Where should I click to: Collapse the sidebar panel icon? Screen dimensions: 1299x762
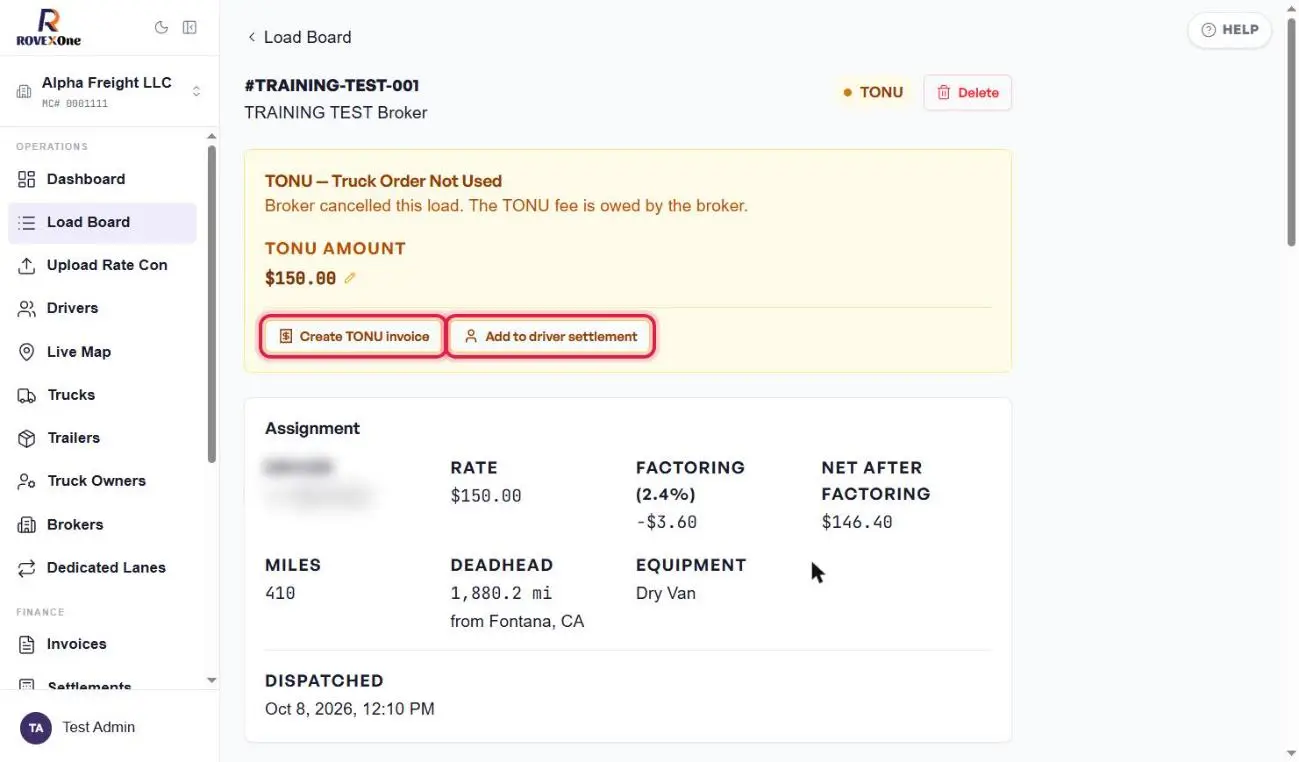click(189, 28)
